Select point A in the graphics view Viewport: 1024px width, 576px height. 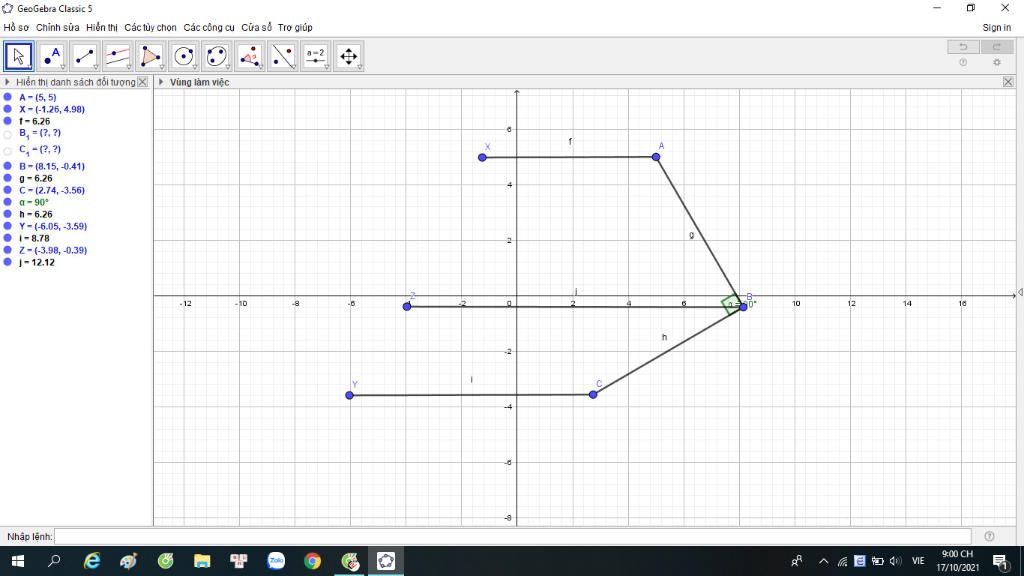pos(656,157)
